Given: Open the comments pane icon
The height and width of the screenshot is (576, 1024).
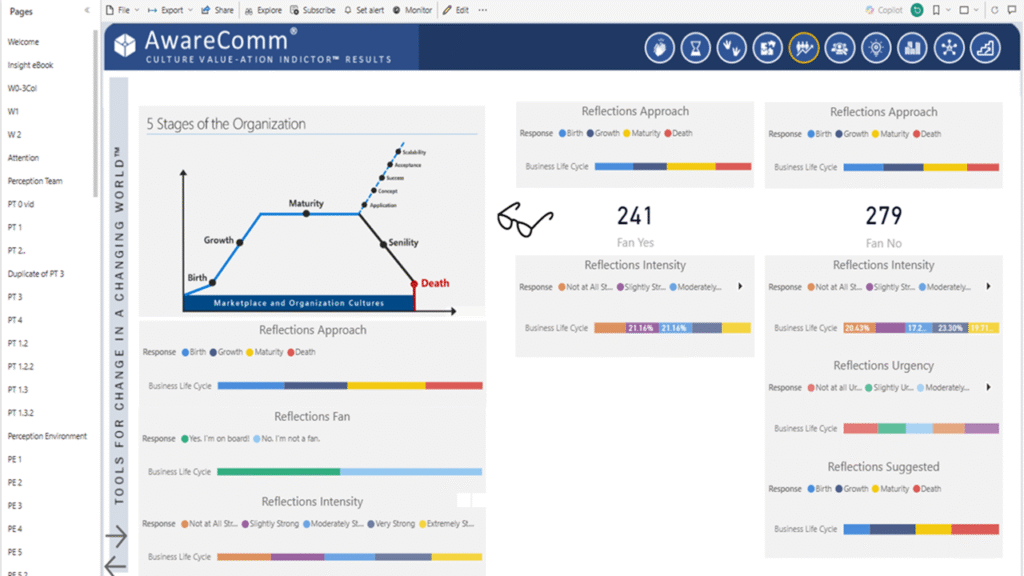Looking at the screenshot, I should 1012,10.
